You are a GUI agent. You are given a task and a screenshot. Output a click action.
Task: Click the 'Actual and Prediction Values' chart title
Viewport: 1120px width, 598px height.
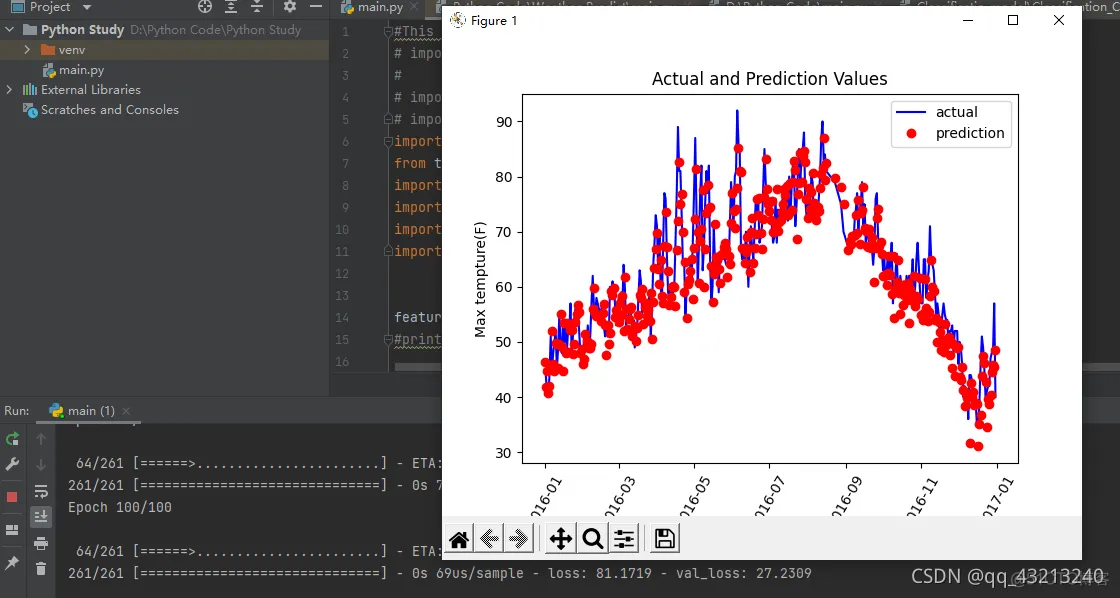769,79
